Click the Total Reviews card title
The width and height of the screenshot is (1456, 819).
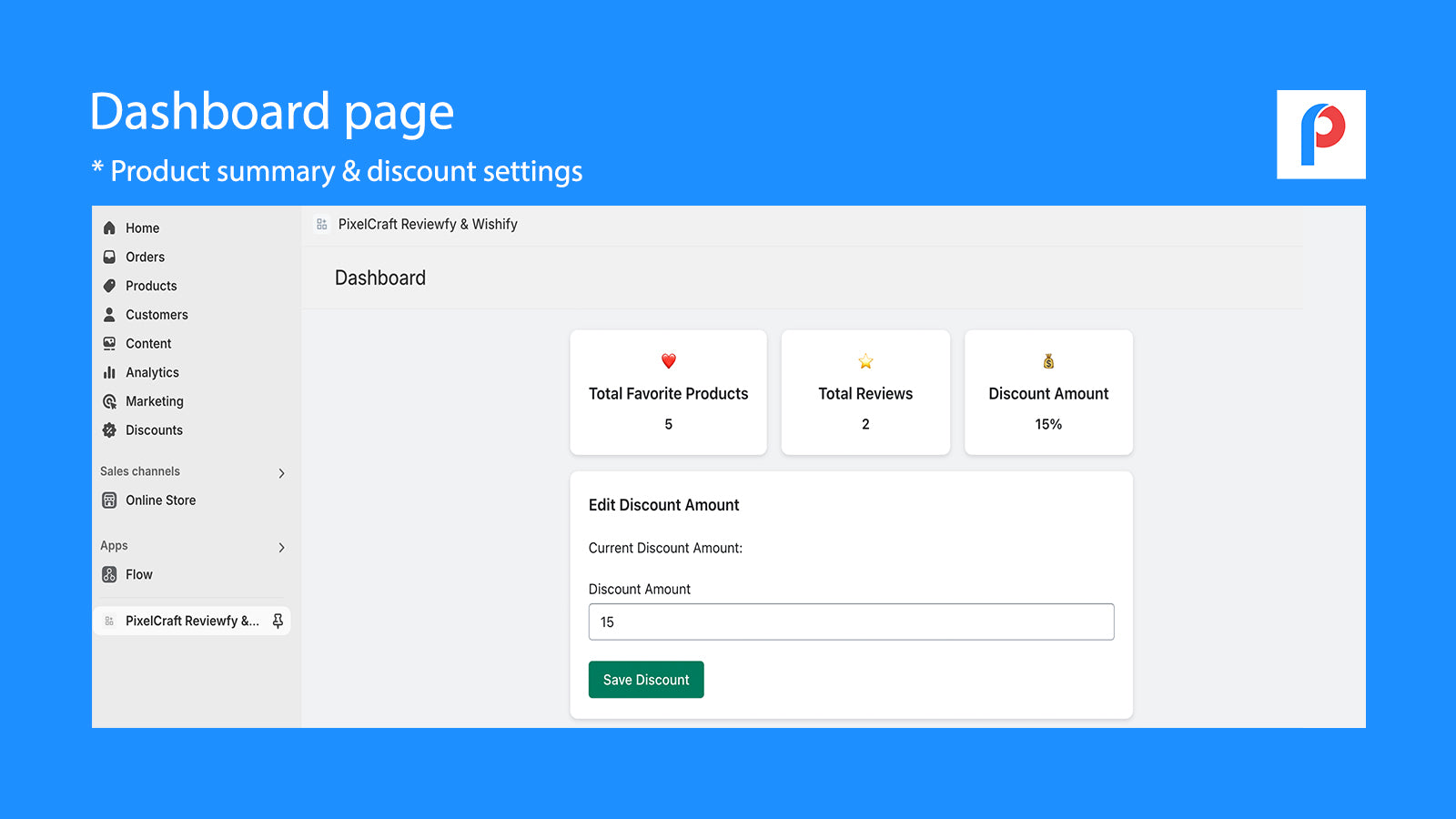[865, 394]
